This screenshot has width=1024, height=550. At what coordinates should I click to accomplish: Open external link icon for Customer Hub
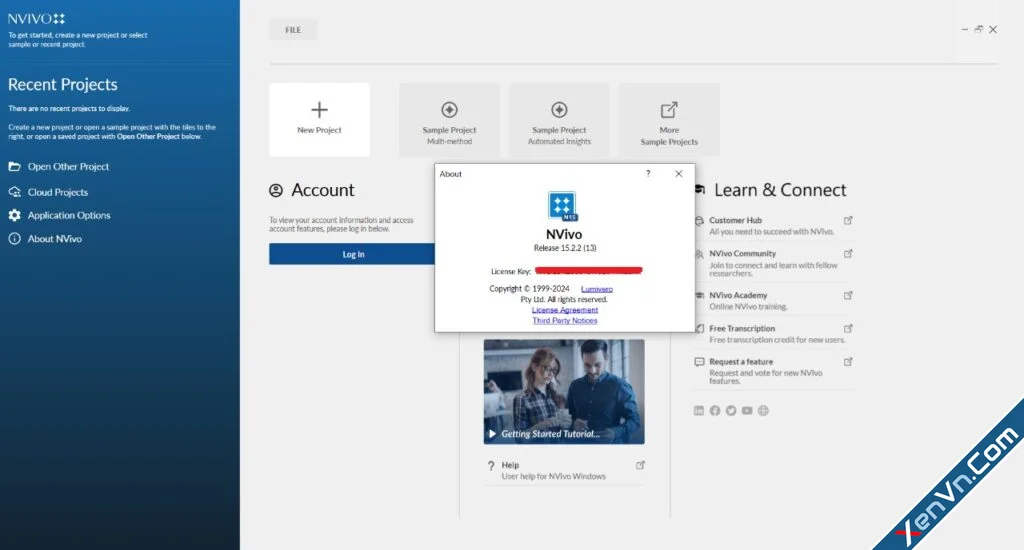pos(848,221)
